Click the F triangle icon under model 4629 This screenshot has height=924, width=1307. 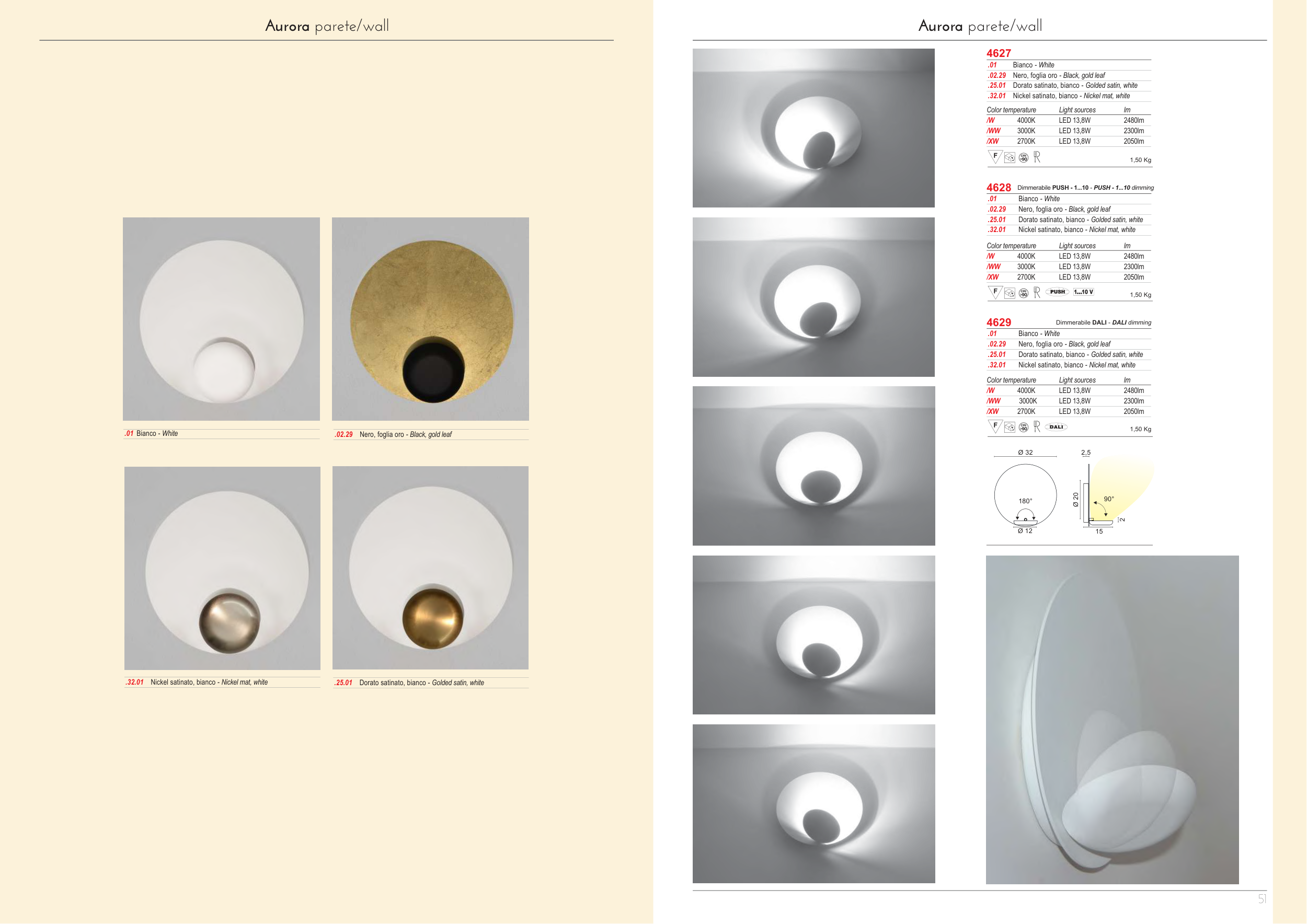pos(995,426)
